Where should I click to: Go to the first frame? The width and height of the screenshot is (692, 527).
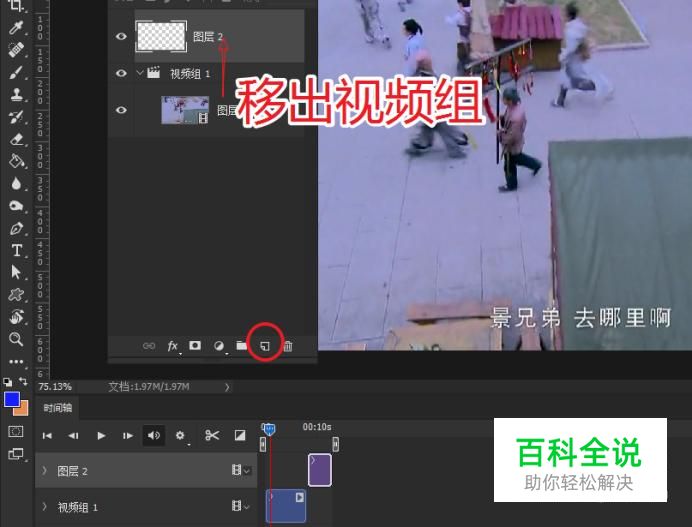click(47, 436)
